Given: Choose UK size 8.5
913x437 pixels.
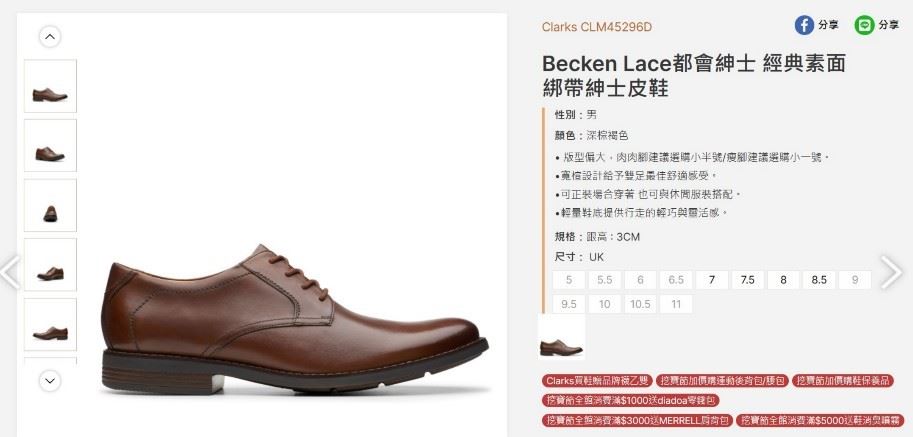Looking at the screenshot, I should point(819,280).
